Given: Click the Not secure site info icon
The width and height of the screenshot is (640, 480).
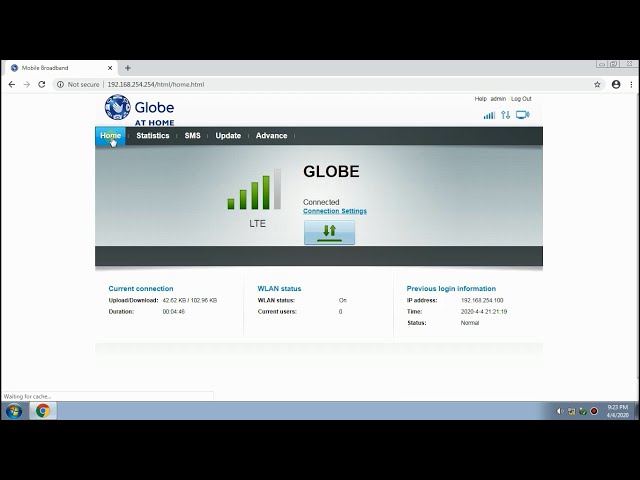Looking at the screenshot, I should coord(60,84).
